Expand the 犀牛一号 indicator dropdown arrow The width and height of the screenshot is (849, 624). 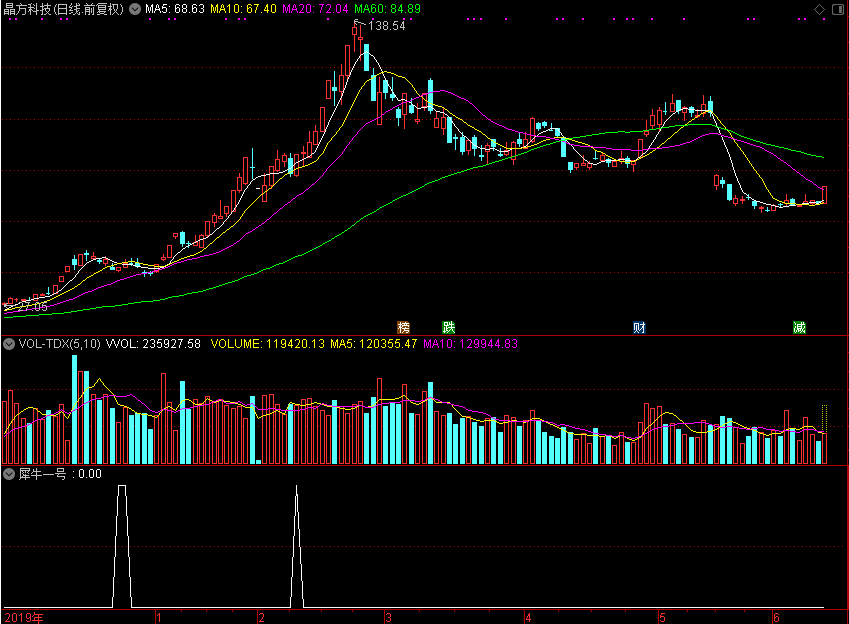(9, 474)
